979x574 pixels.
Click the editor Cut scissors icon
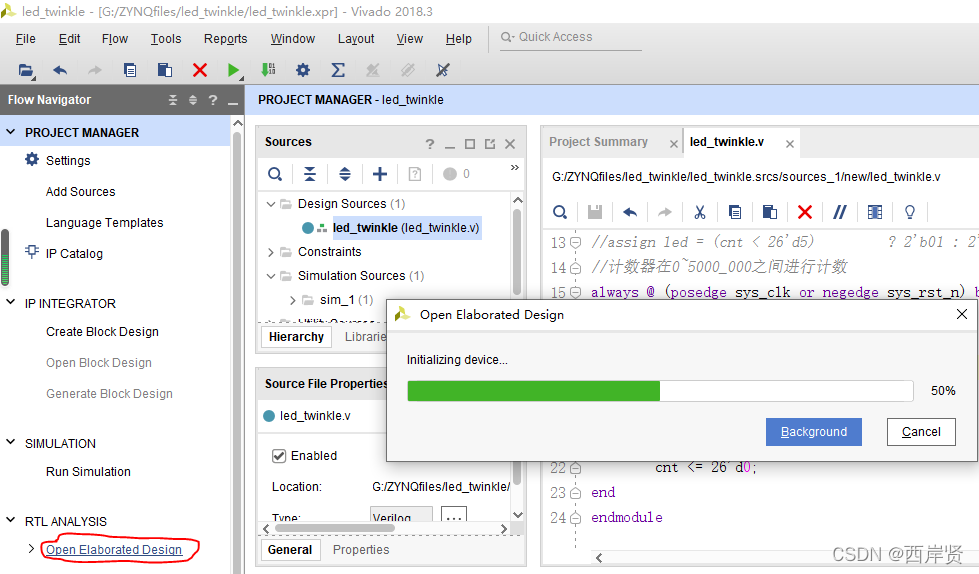coord(700,212)
